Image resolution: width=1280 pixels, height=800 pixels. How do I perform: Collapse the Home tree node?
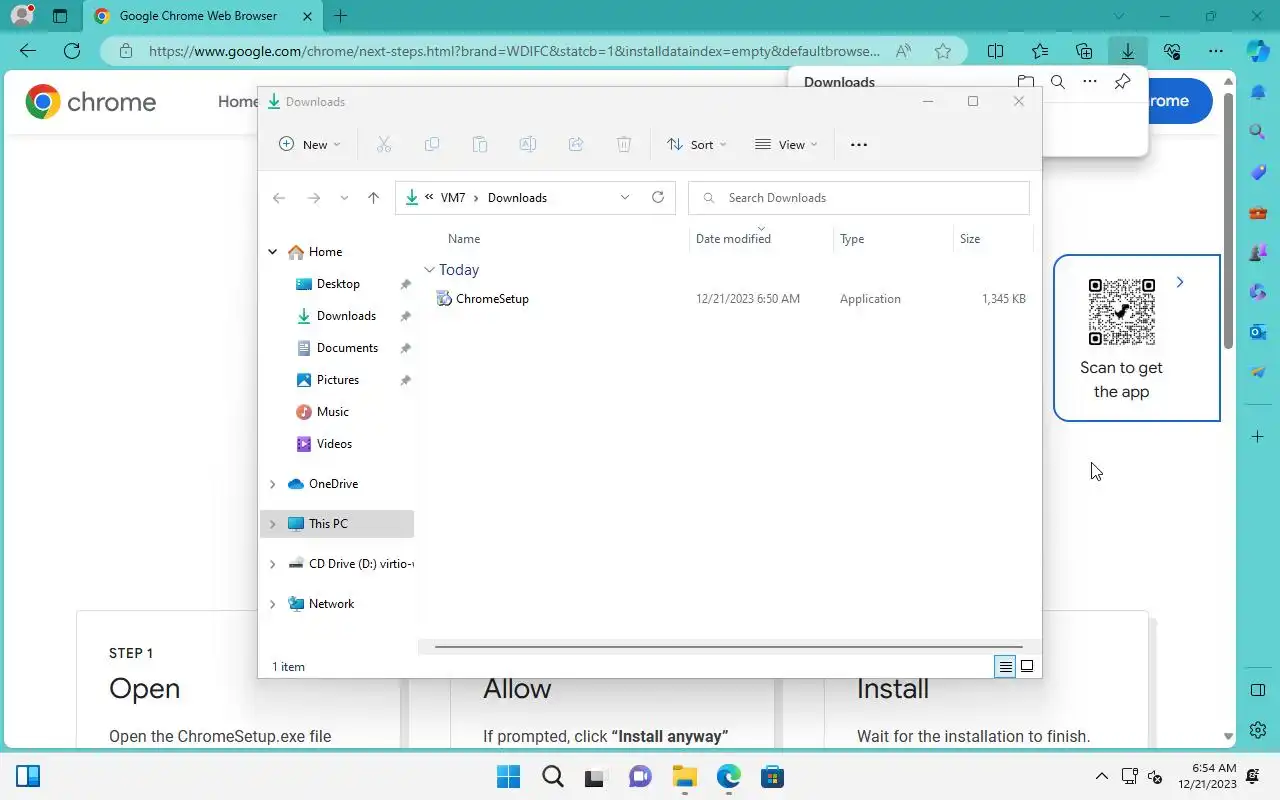pos(272,252)
